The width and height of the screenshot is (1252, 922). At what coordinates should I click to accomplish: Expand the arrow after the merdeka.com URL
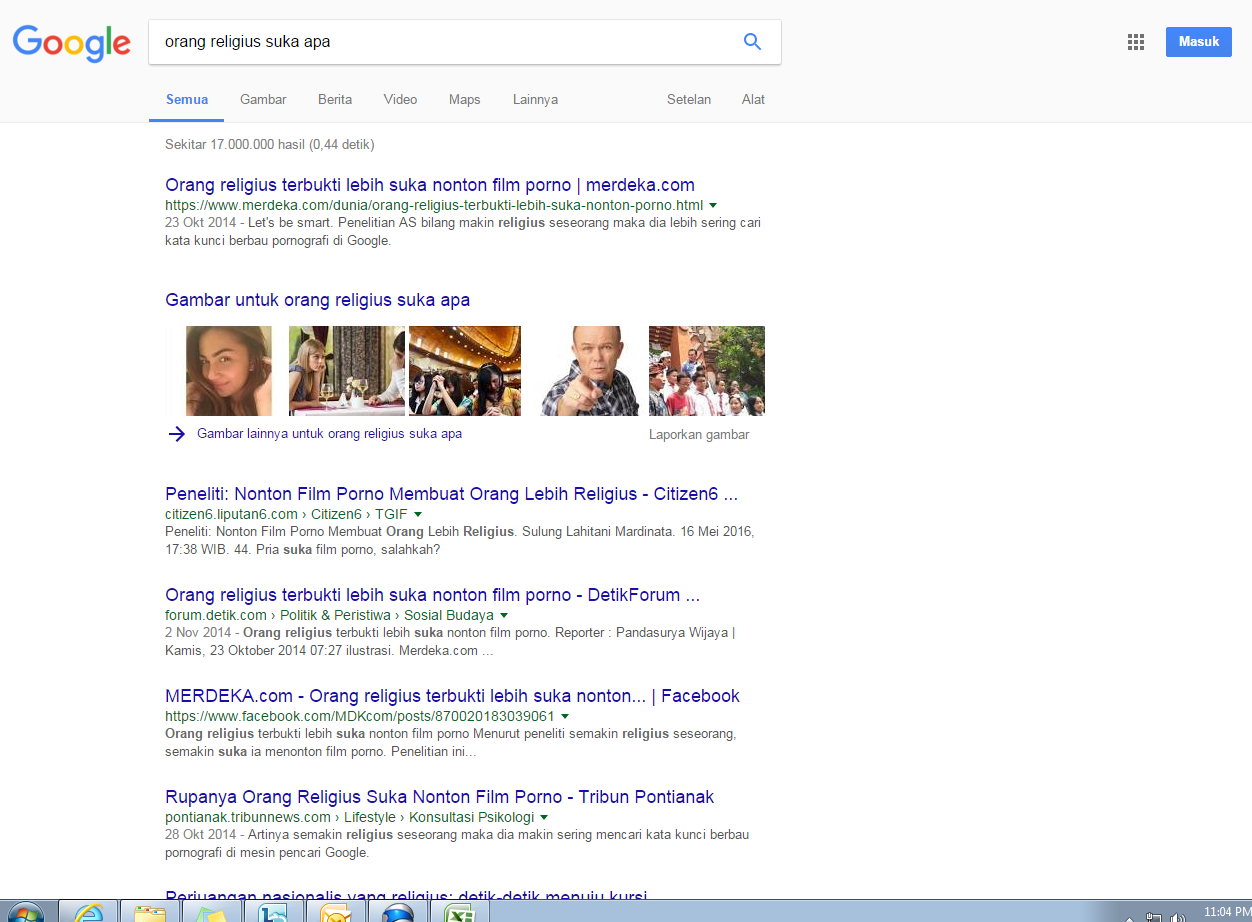coord(713,205)
